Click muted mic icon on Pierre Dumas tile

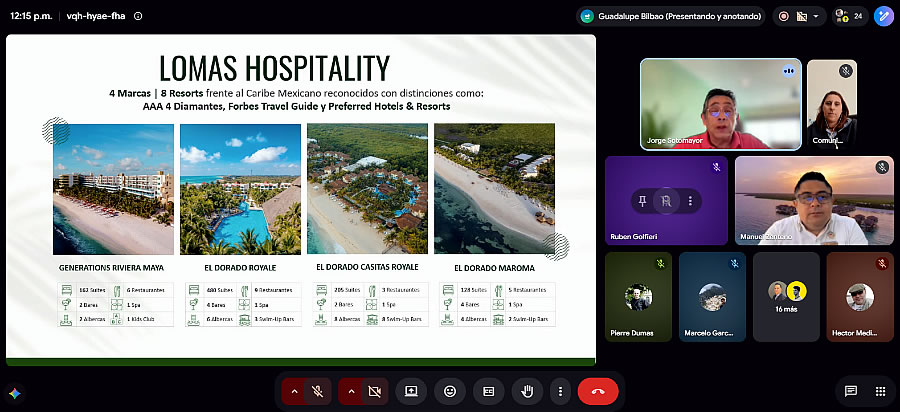(661, 263)
